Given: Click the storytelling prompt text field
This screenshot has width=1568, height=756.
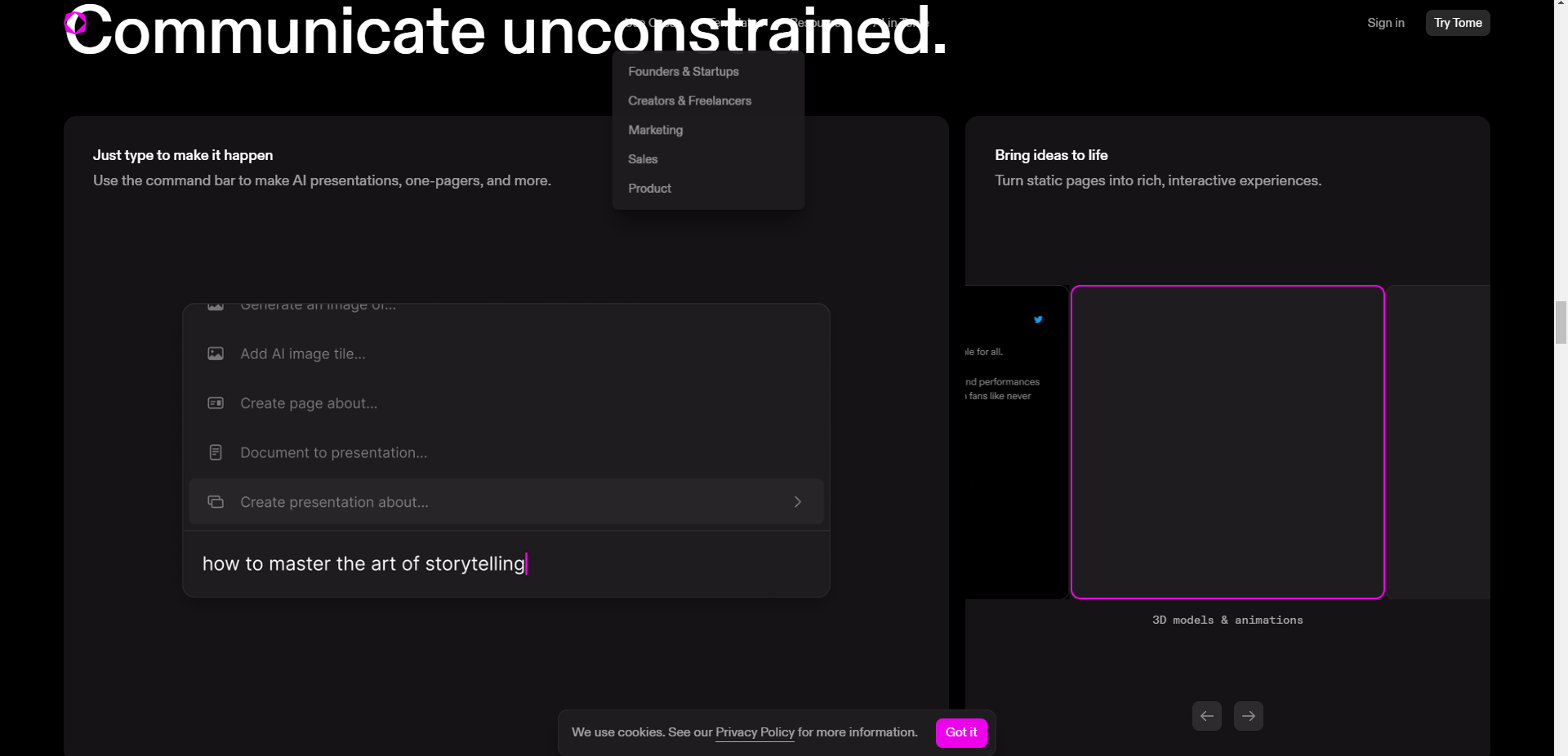Looking at the screenshot, I should 506,564.
